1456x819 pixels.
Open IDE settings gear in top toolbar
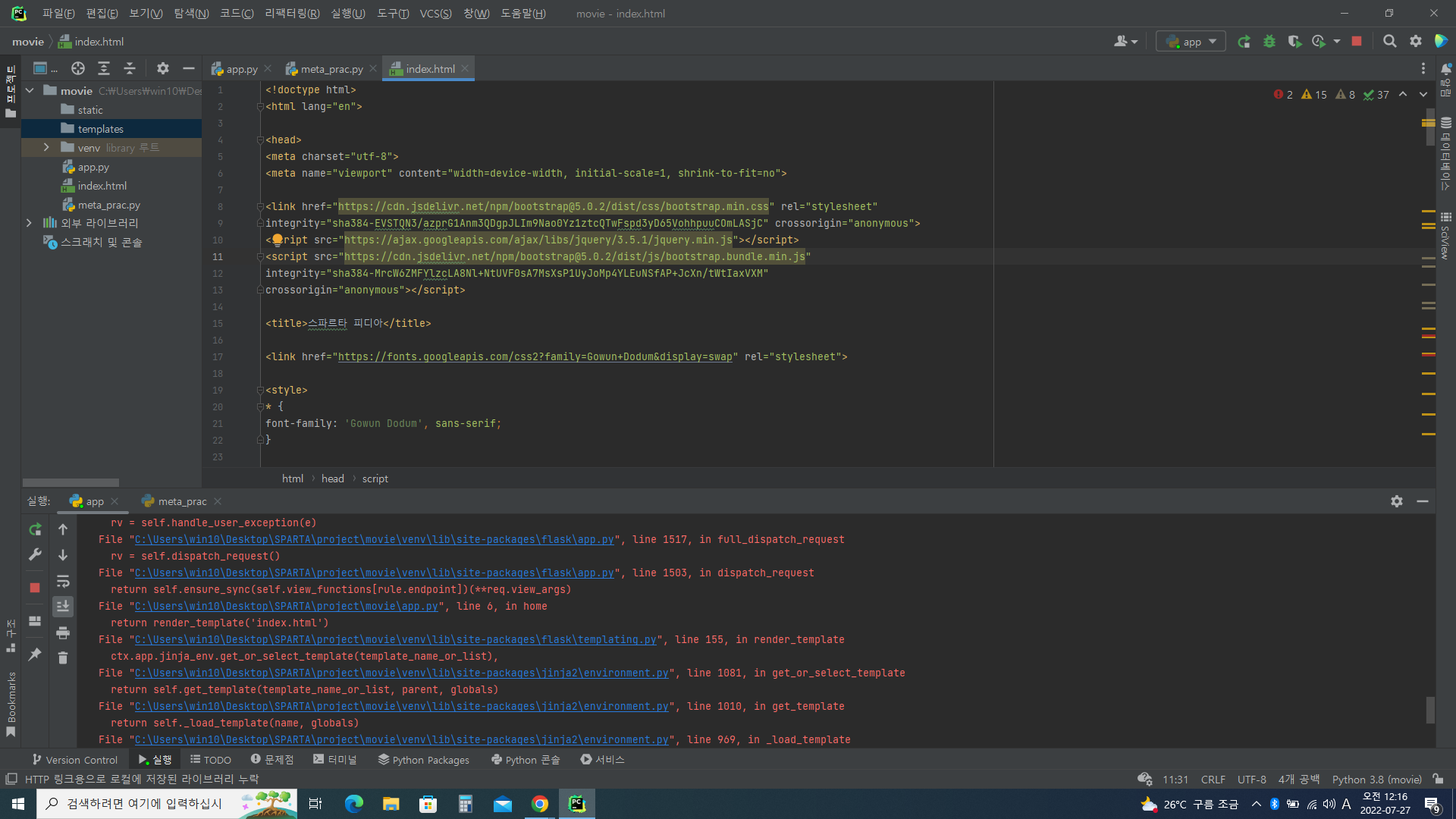click(x=1416, y=42)
